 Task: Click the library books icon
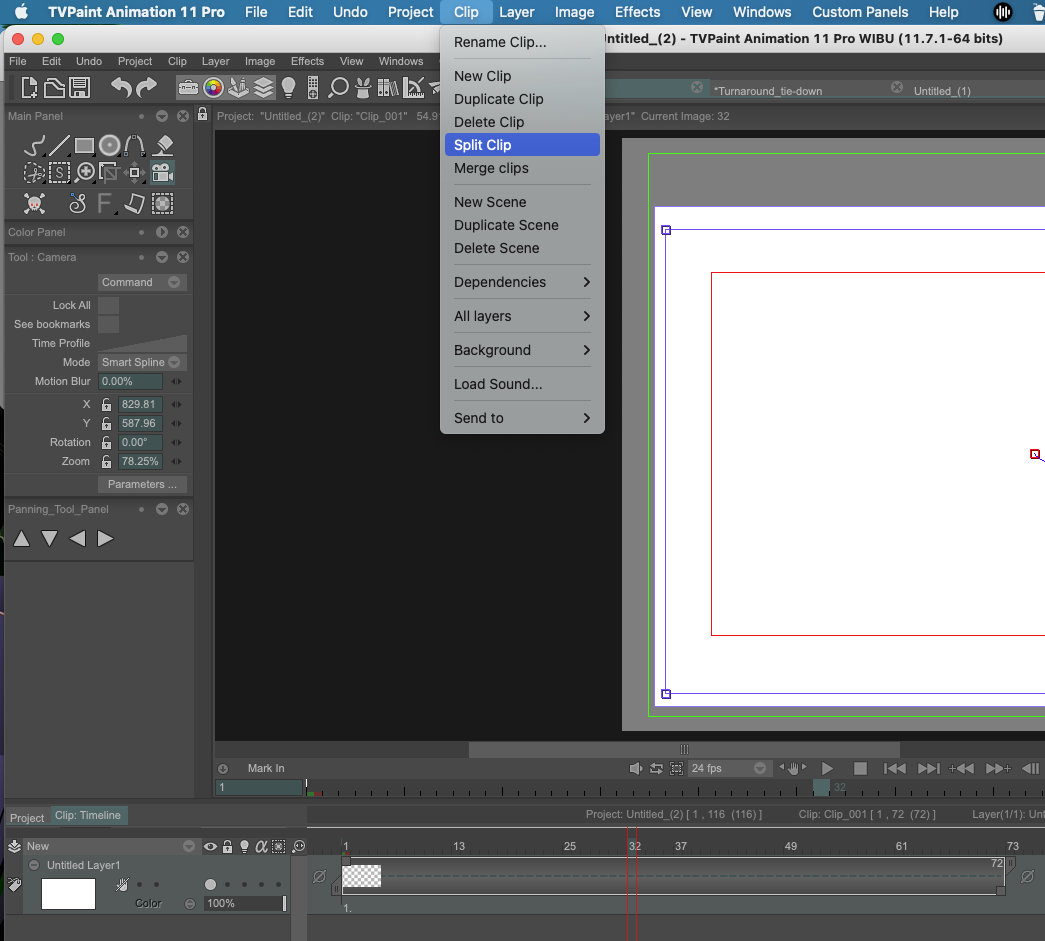click(388, 87)
